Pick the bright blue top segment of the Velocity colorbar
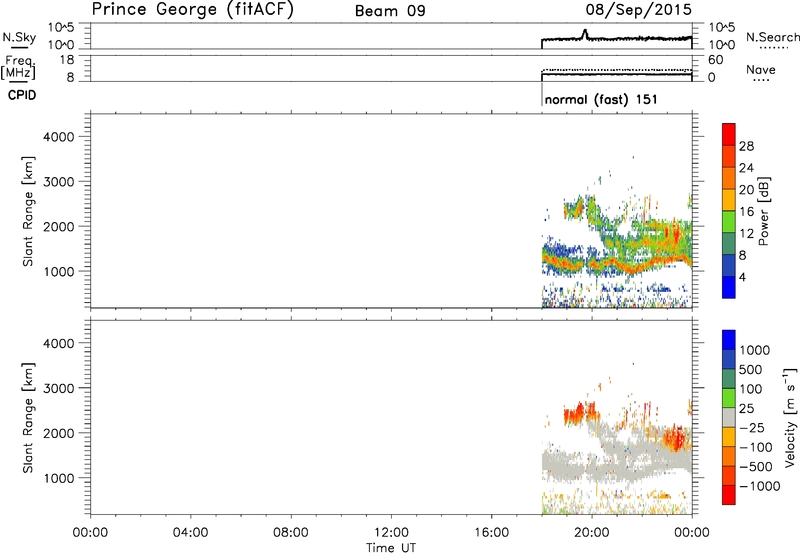800x554 pixels. pyautogui.click(x=729, y=340)
